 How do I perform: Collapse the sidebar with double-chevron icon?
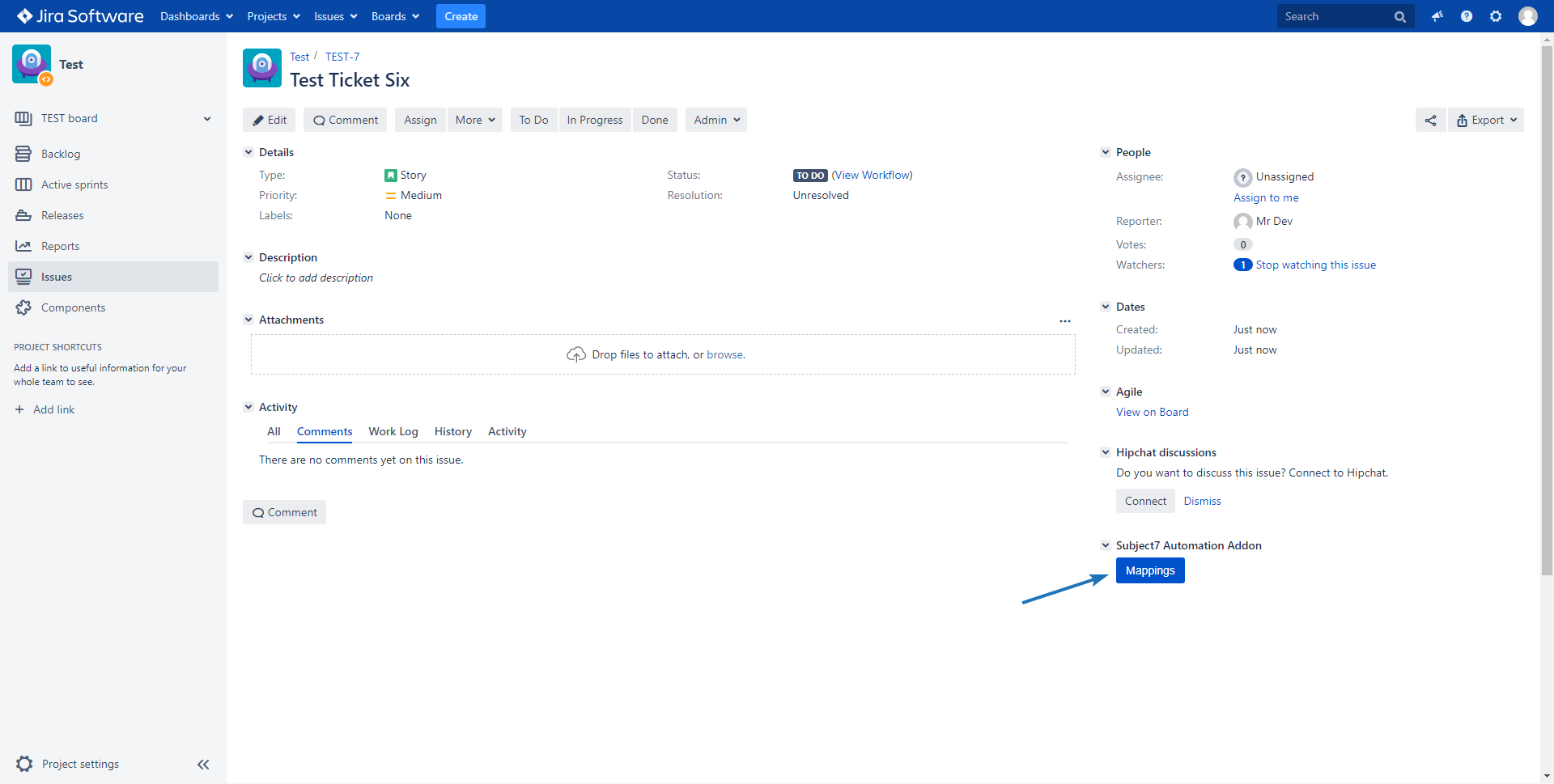pos(203,764)
